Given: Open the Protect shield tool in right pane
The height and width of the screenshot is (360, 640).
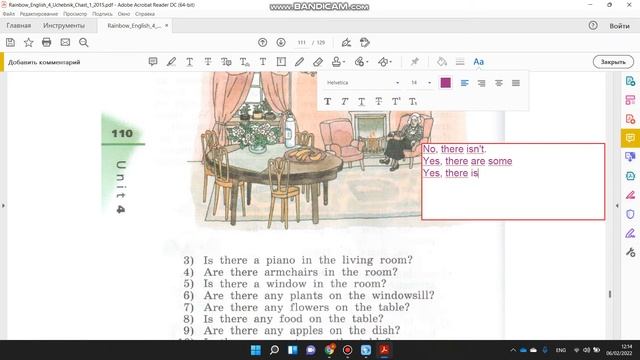Looking at the screenshot, I should pos(630,214).
